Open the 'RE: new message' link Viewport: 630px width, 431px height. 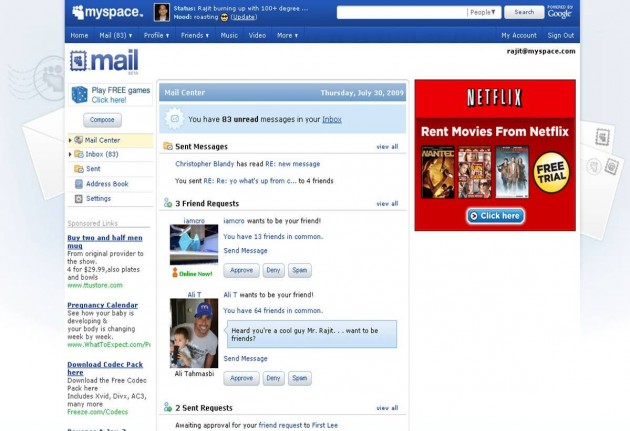click(292, 164)
